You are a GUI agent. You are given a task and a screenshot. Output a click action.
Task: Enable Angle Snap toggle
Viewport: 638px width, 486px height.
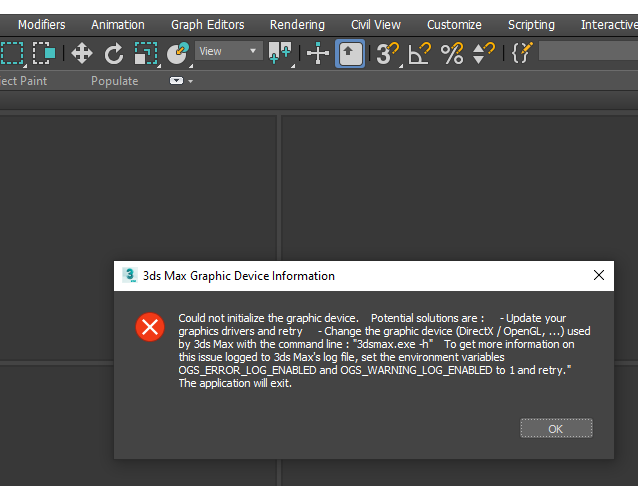click(420, 53)
